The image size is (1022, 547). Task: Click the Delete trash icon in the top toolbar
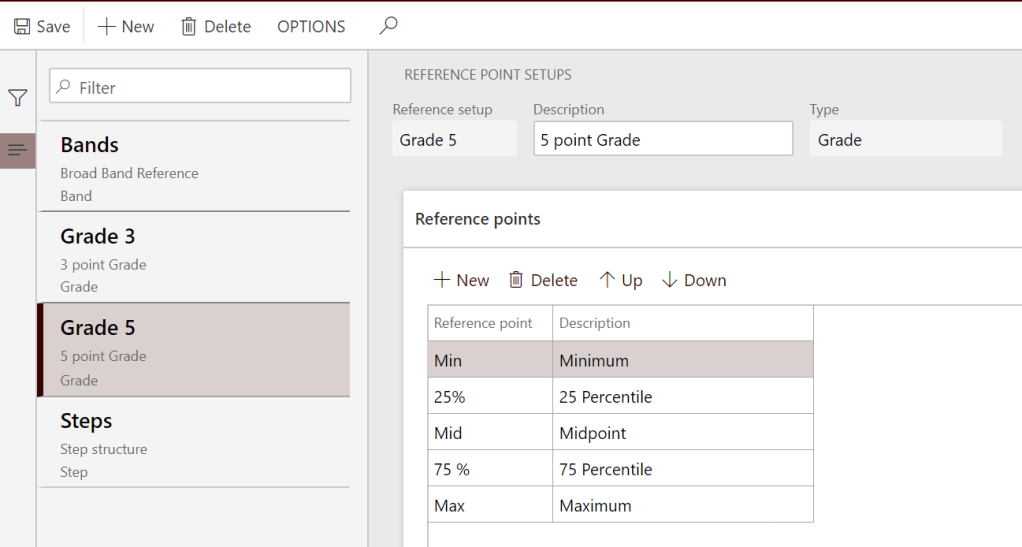pyautogui.click(x=188, y=27)
